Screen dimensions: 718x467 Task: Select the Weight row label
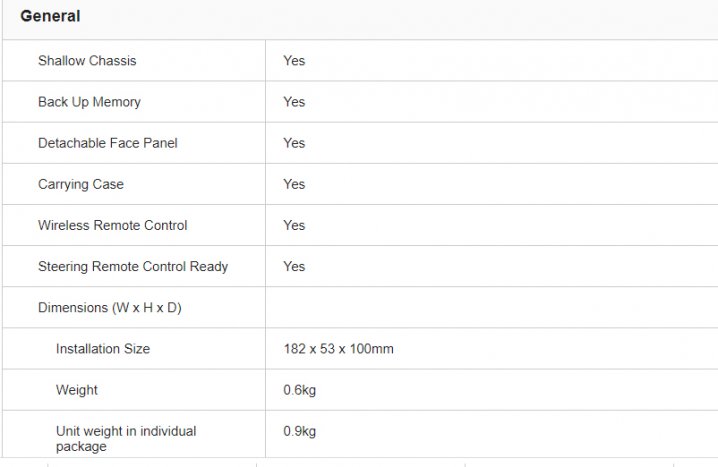click(x=77, y=390)
